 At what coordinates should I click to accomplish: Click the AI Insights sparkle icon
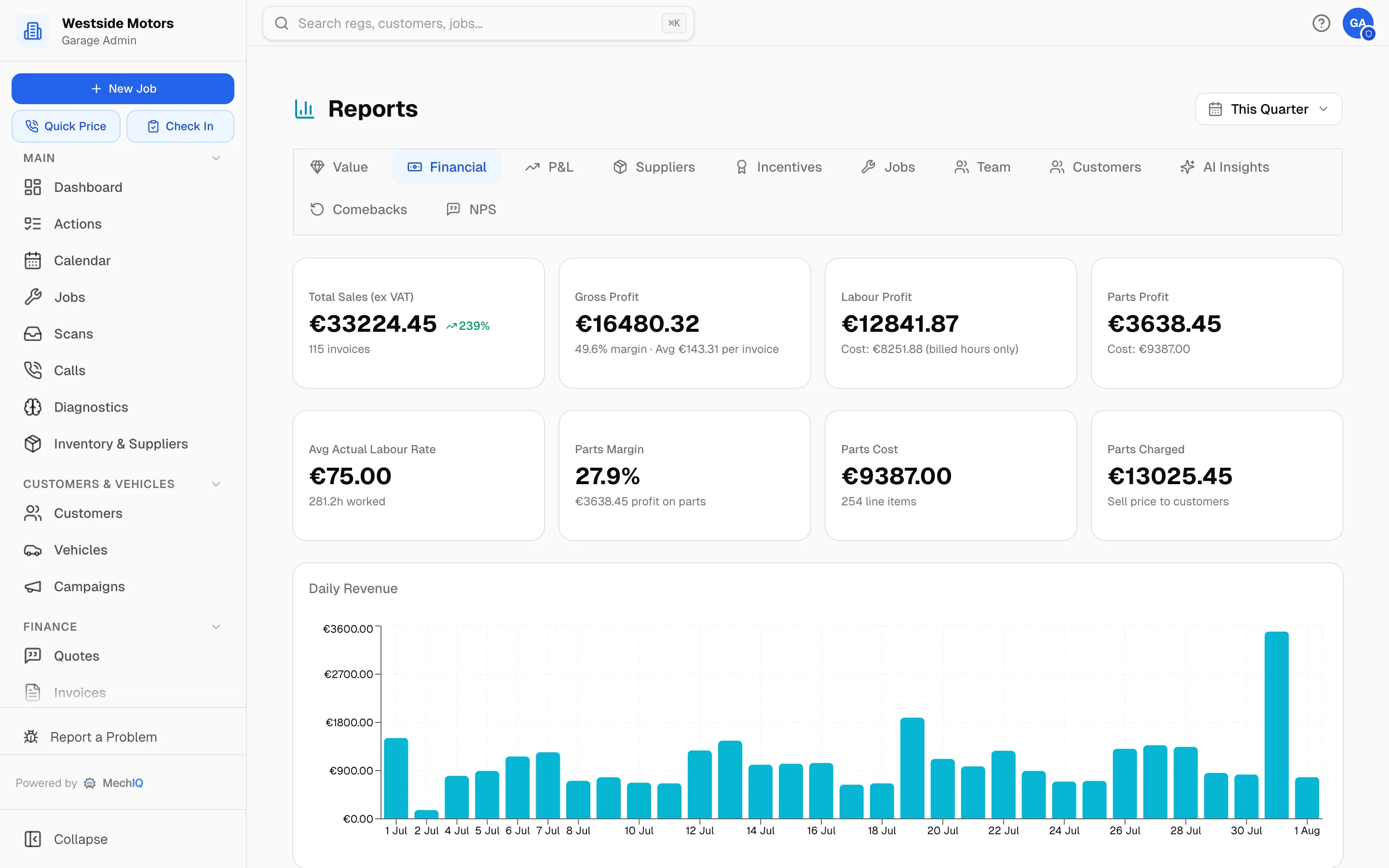[1187, 167]
